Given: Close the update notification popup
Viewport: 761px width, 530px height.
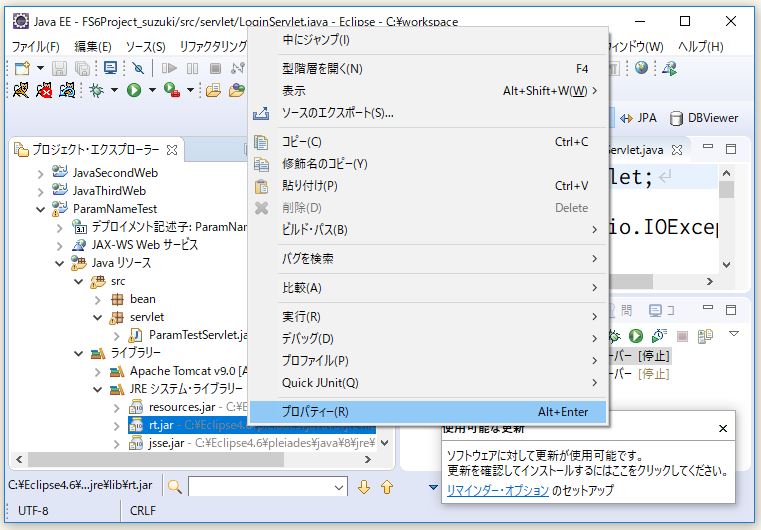Looking at the screenshot, I should coord(723,429).
